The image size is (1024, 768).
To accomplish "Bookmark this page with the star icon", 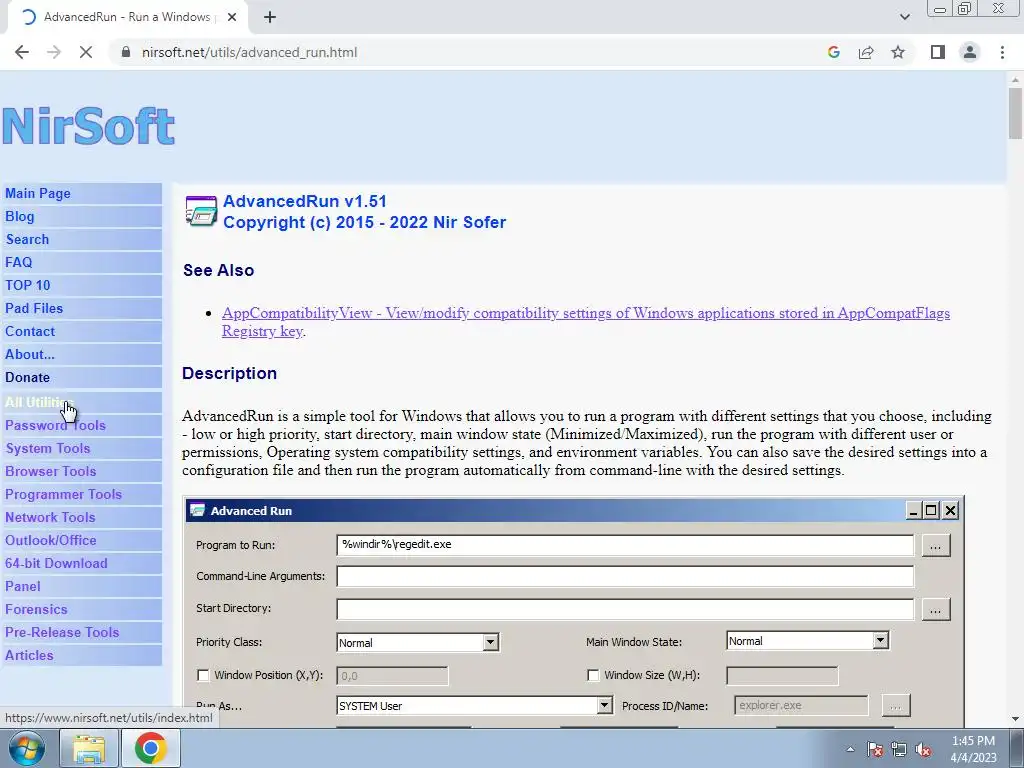I will [898, 52].
